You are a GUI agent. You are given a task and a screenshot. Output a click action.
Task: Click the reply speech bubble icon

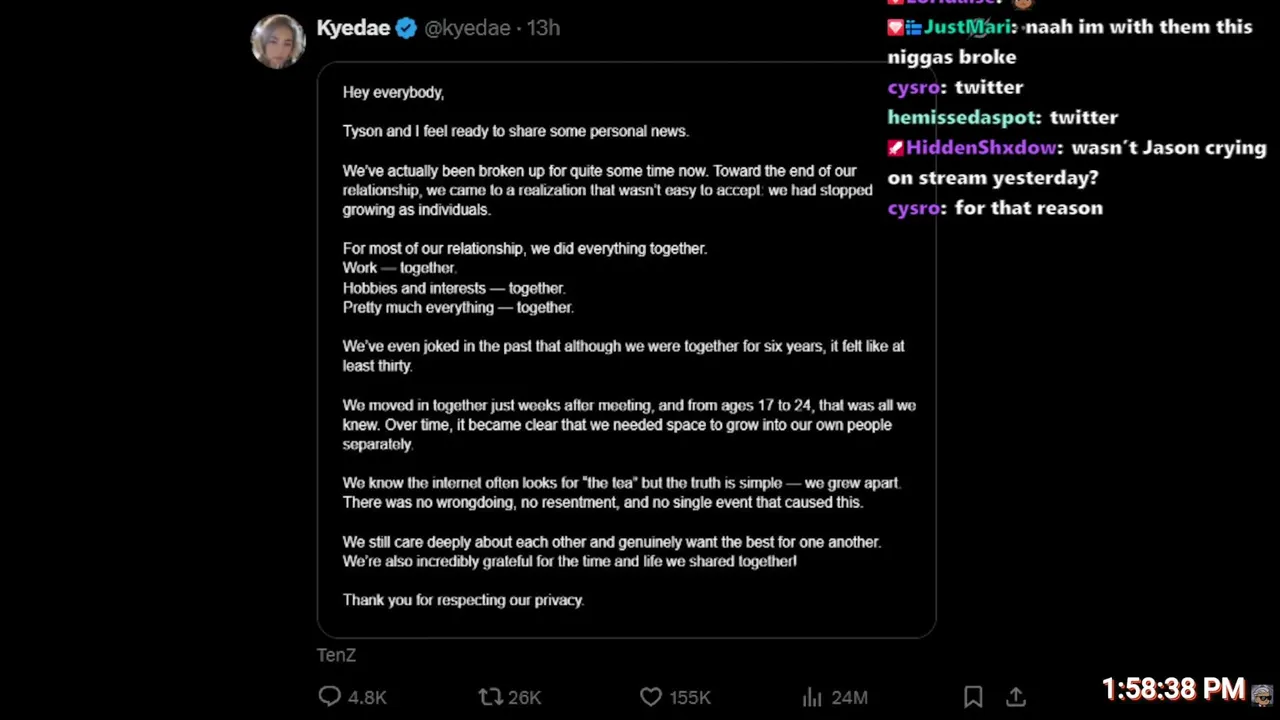(329, 697)
